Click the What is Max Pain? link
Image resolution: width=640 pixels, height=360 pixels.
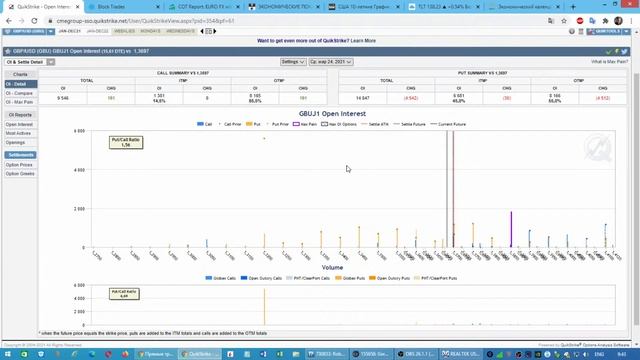click(x=609, y=62)
